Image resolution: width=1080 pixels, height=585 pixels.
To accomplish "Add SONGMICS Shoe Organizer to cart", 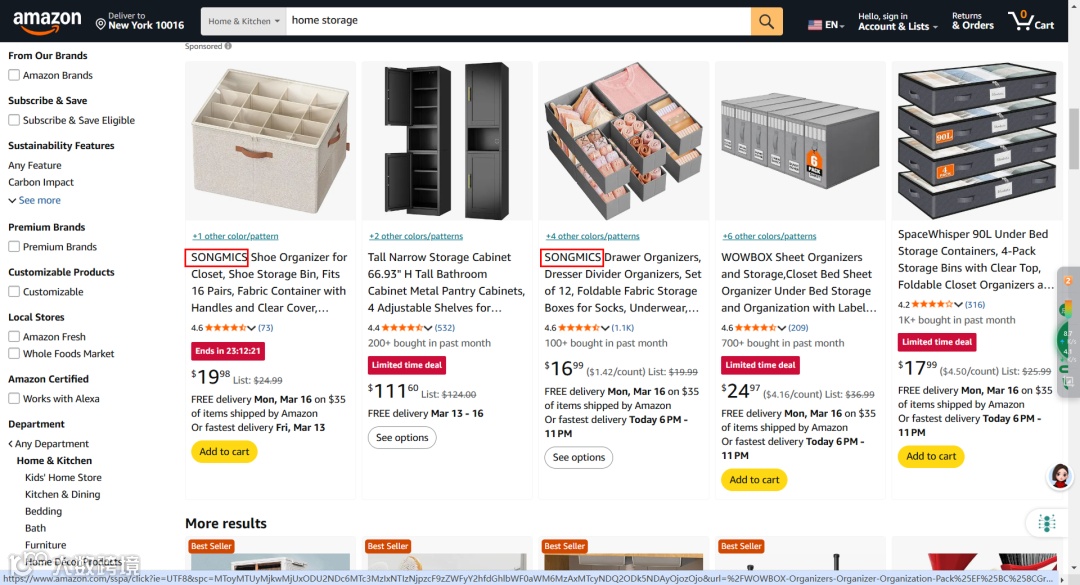I will coord(224,451).
